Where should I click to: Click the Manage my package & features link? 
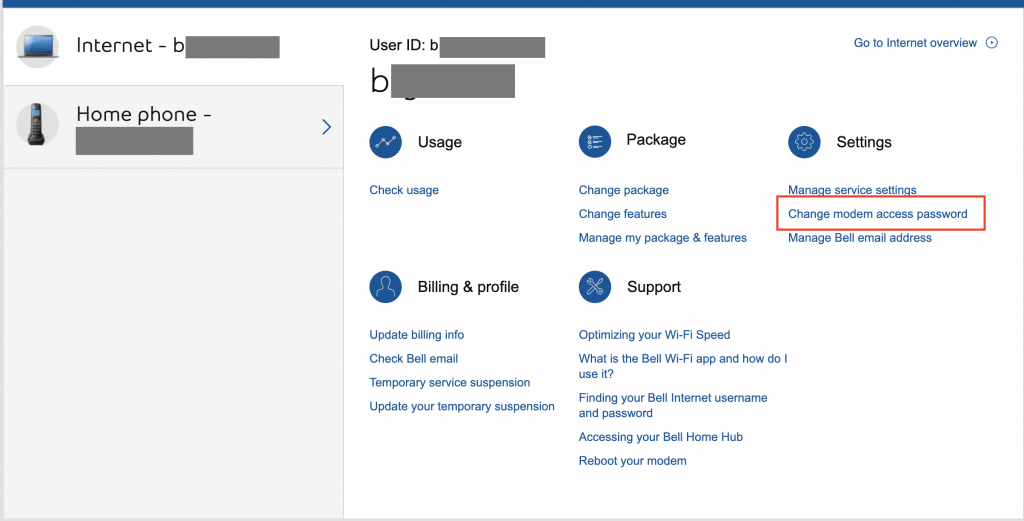[x=662, y=238]
